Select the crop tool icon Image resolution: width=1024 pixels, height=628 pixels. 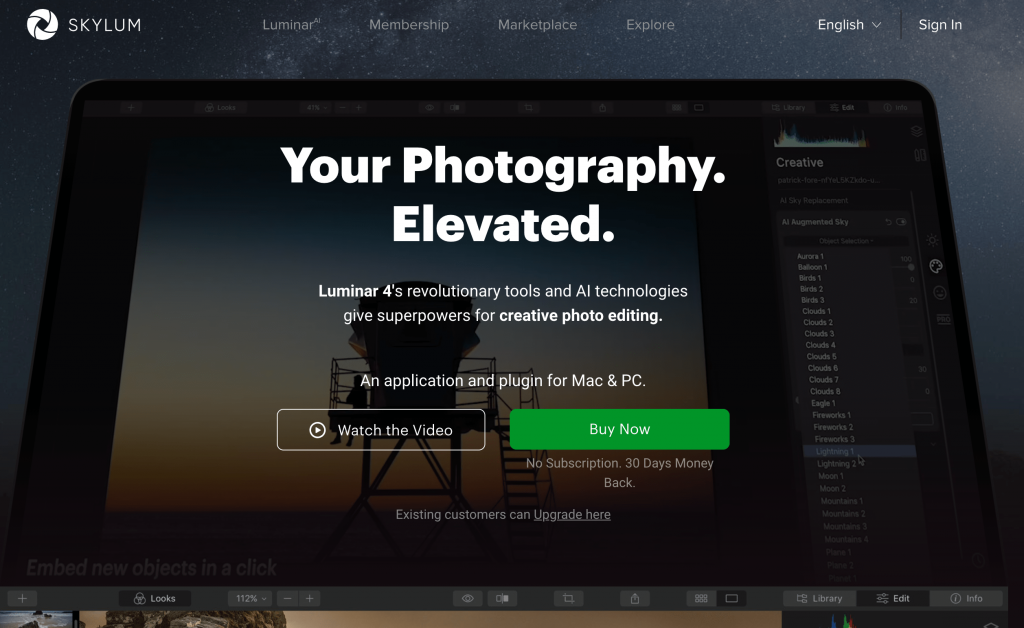pyautogui.click(x=569, y=598)
